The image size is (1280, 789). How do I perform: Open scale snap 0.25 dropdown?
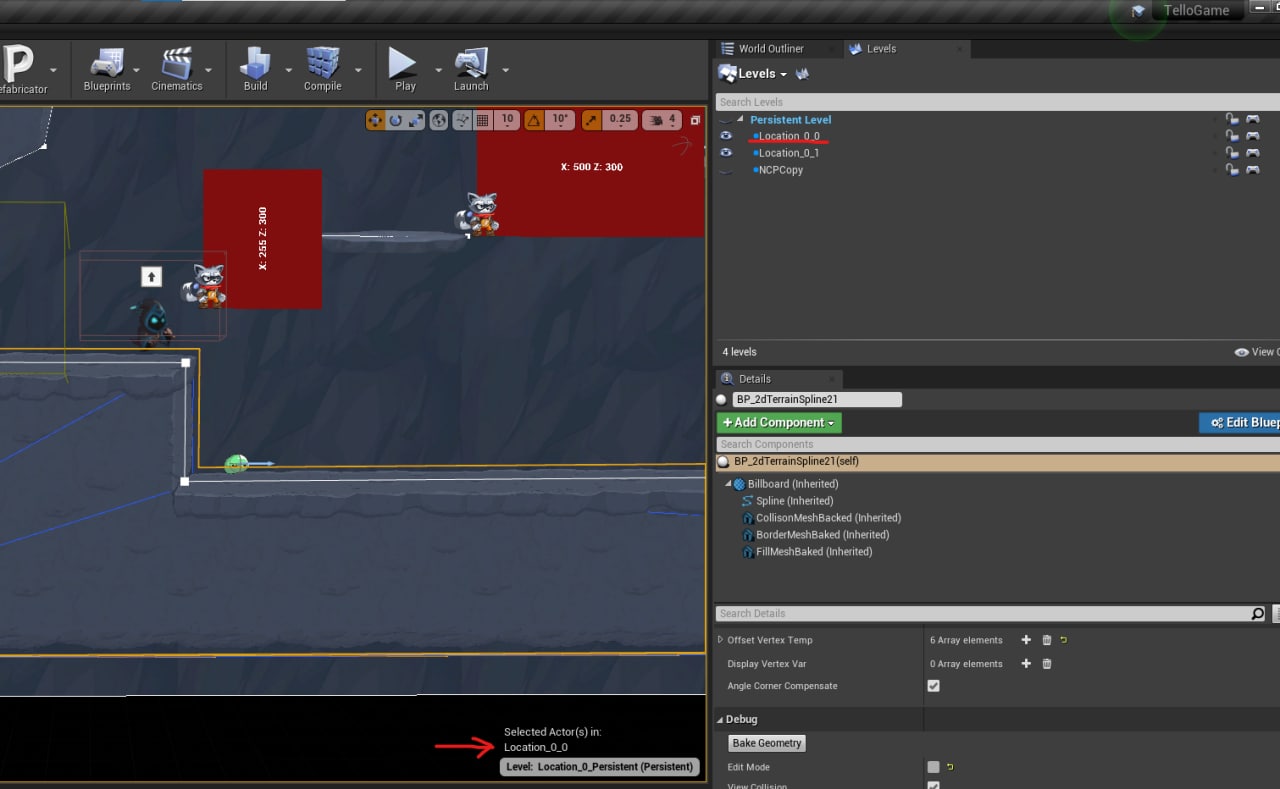point(620,120)
